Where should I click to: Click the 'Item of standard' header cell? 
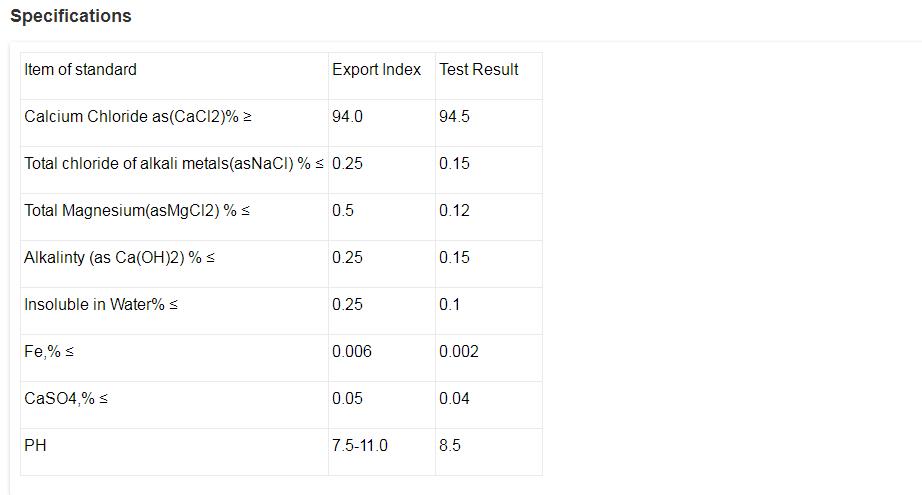click(x=80, y=69)
